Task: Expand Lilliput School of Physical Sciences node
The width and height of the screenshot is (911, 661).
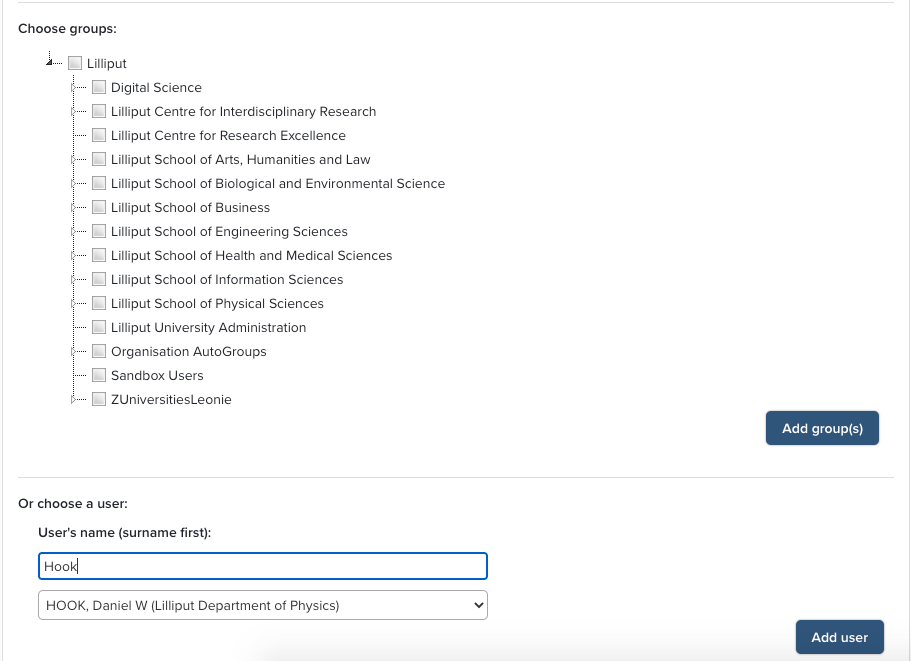Action: coord(73,303)
